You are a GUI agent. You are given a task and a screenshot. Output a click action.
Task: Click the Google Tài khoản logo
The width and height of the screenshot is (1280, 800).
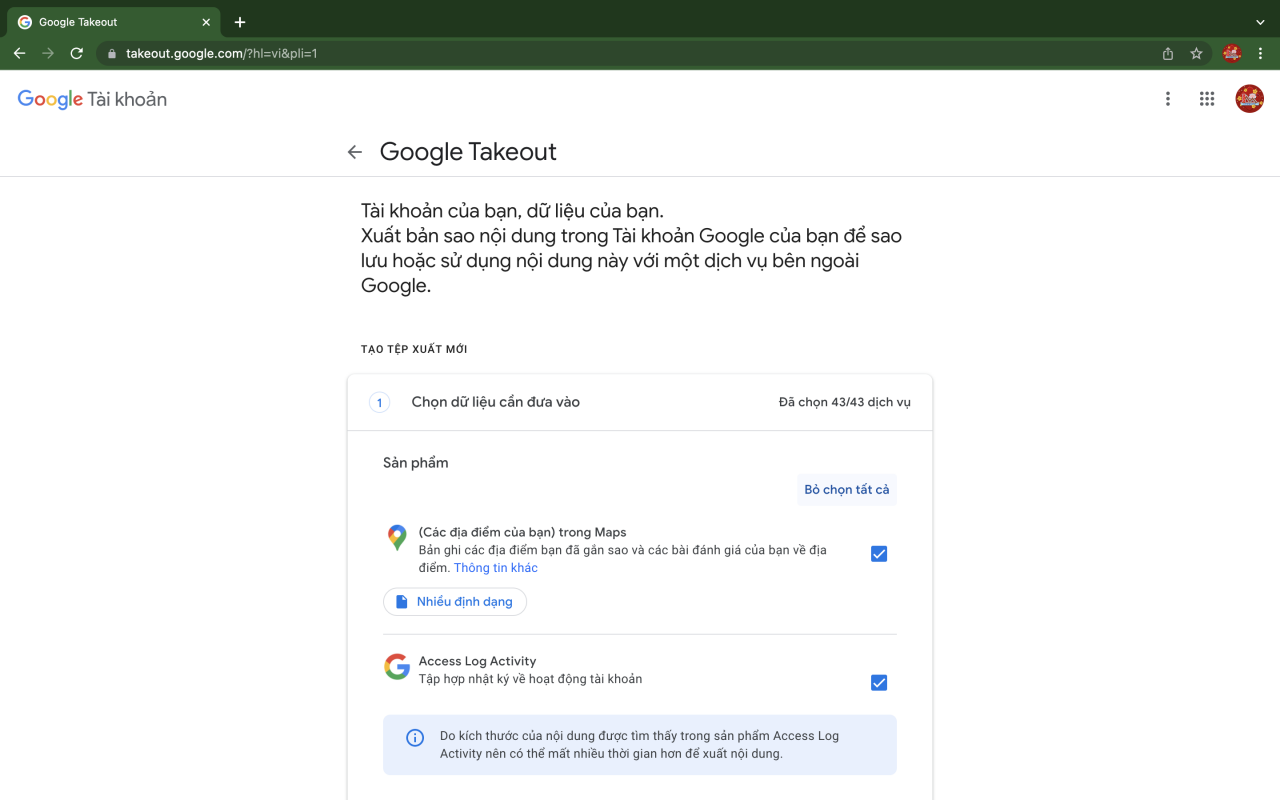92,99
